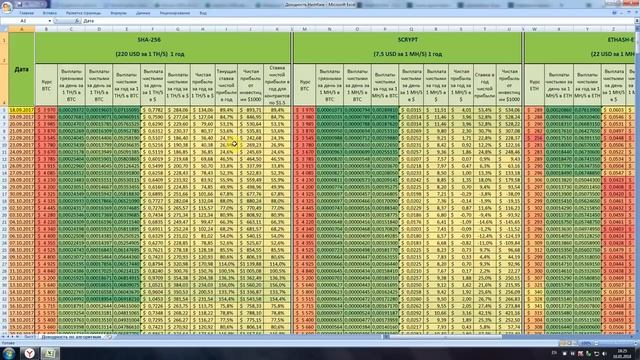This screenshot has height=360, width=640.
Task: Click the taskbar clock
Action: pos(623,353)
